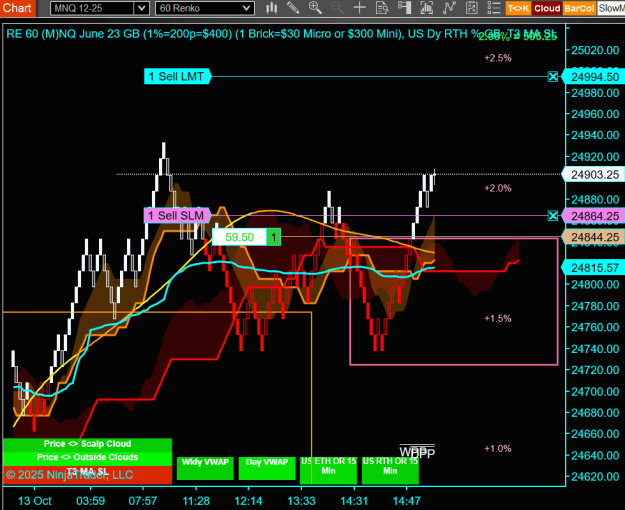Select the Chart tab
The height and width of the screenshot is (510, 625).
pos(17,8)
